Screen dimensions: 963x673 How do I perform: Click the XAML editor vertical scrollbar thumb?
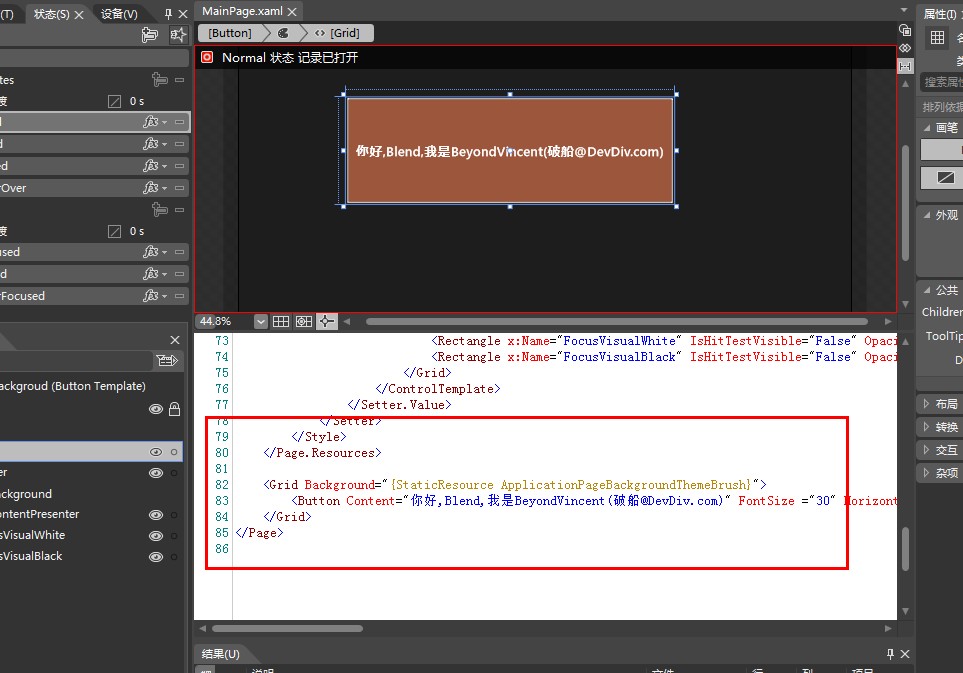click(905, 549)
